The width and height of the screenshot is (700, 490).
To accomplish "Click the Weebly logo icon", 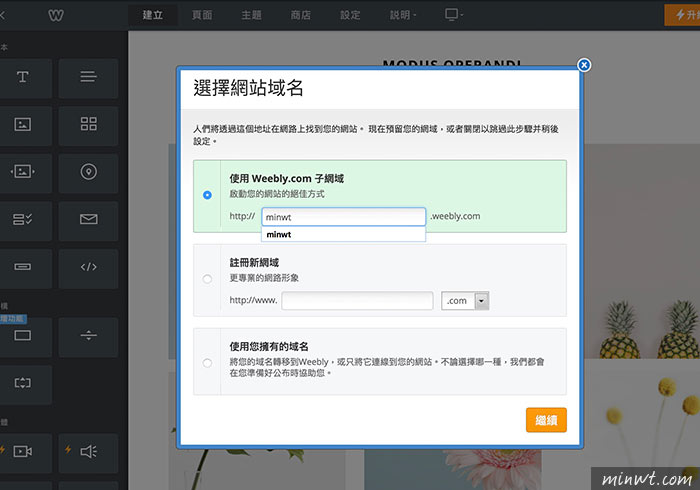I will click(x=56, y=15).
